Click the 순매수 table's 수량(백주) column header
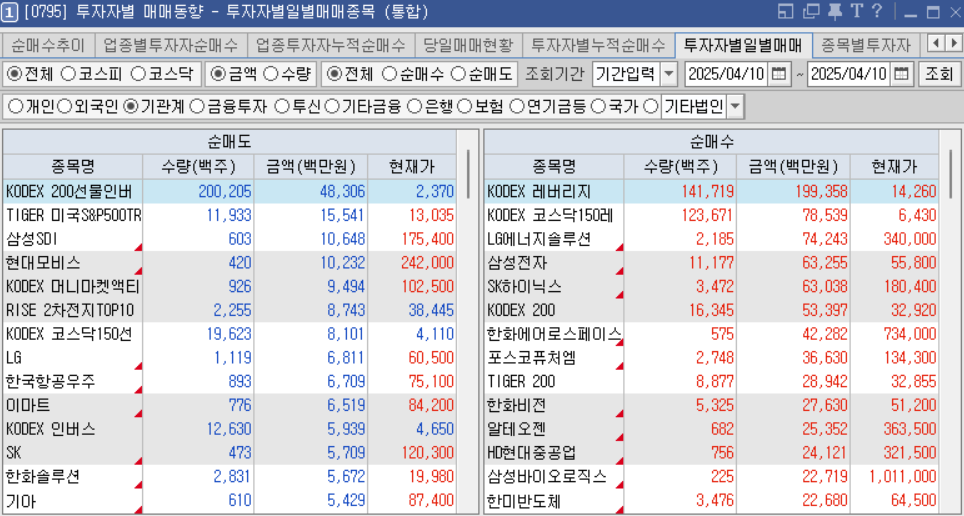Screen dimensions: 964x516 point(680,167)
